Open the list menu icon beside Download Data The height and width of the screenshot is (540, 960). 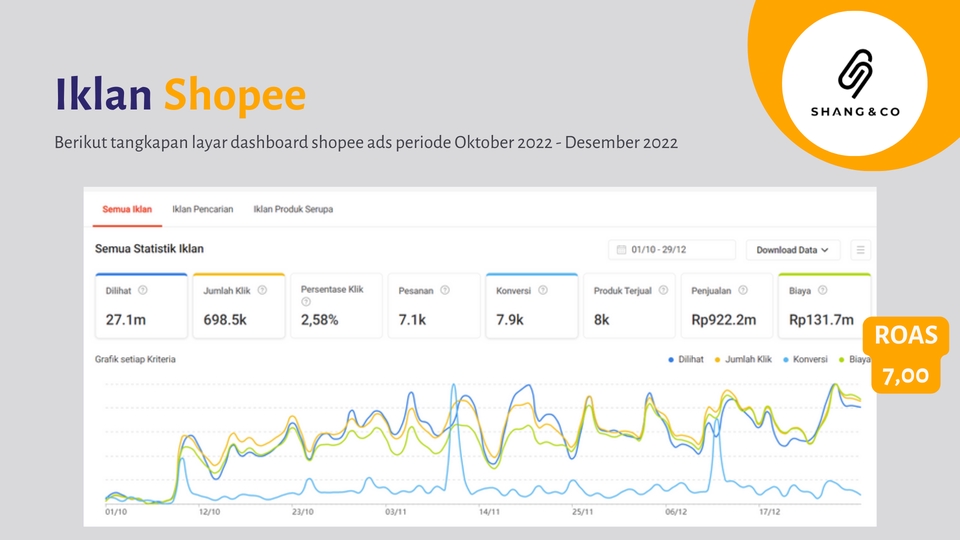[x=860, y=250]
